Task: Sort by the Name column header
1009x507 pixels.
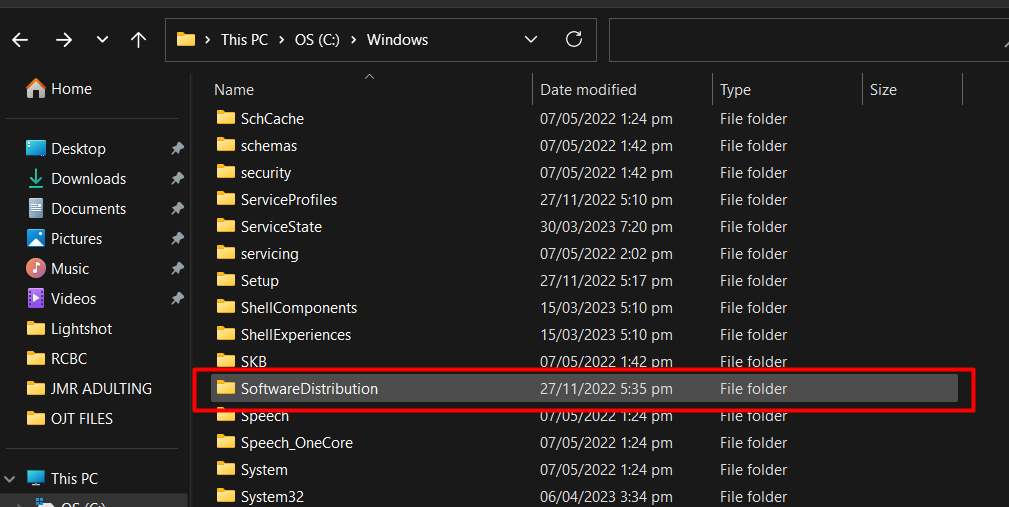Action: (x=234, y=90)
